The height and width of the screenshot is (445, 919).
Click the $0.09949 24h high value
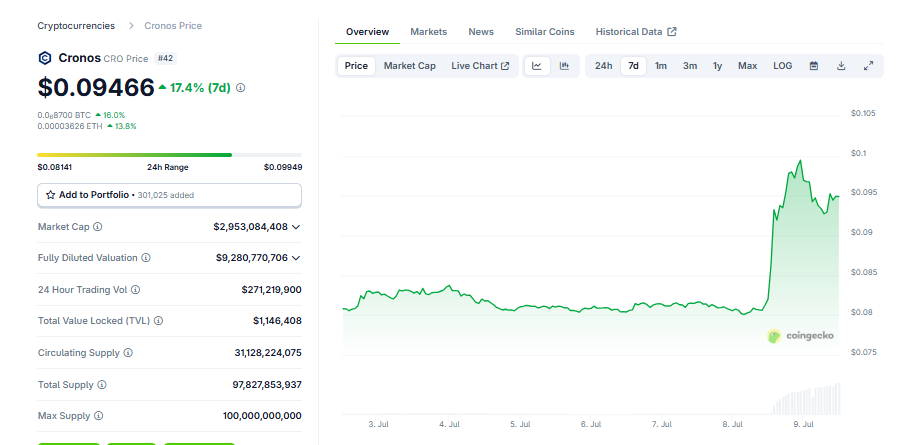pos(283,167)
